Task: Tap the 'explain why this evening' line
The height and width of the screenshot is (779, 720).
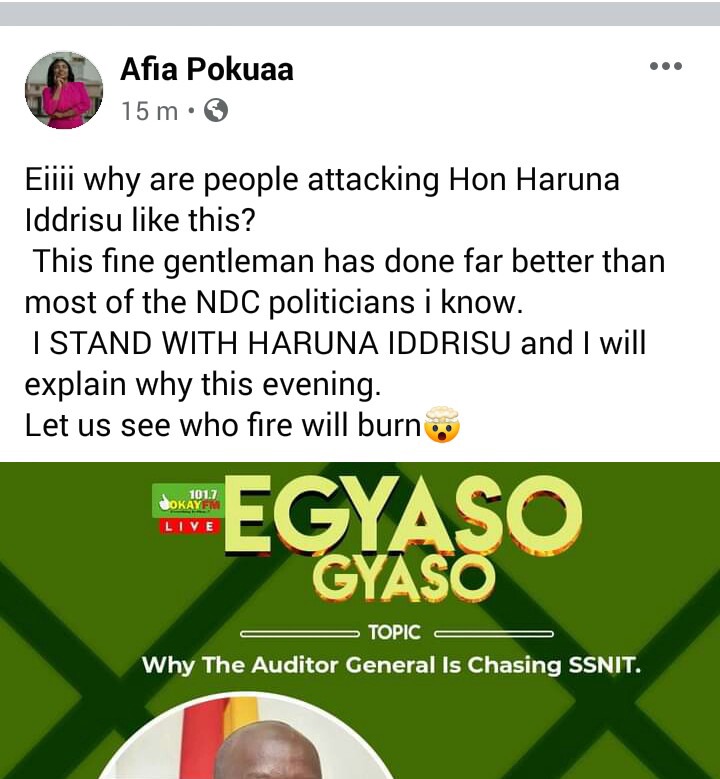Action: [203, 385]
